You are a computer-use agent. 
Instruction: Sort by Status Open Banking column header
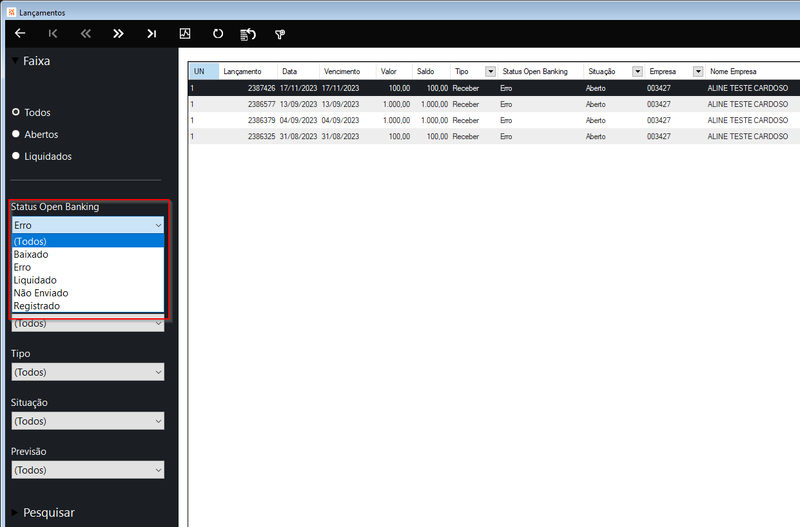[x=540, y=71]
